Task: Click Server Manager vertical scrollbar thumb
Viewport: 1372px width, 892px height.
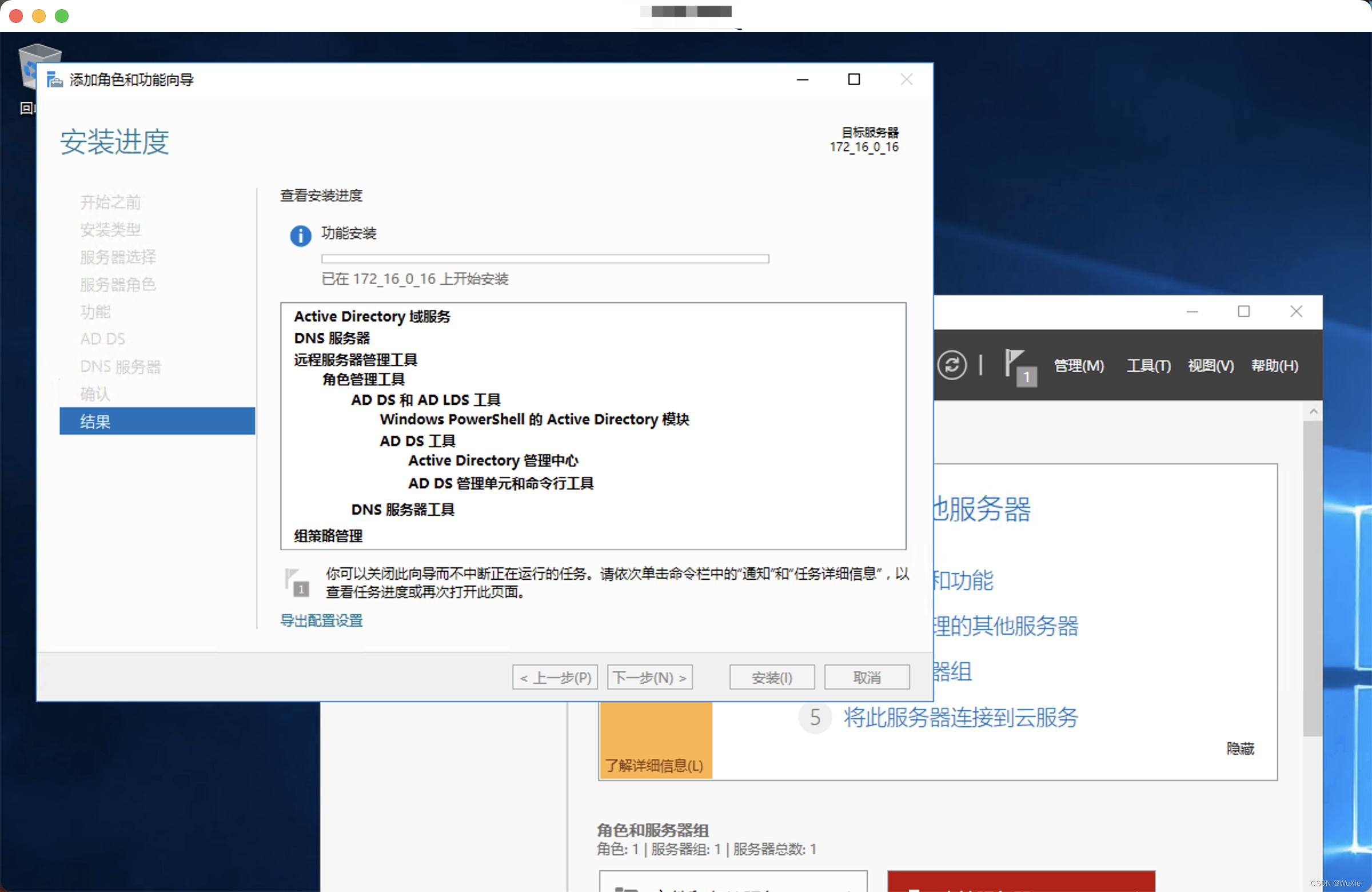Action: [x=1313, y=578]
